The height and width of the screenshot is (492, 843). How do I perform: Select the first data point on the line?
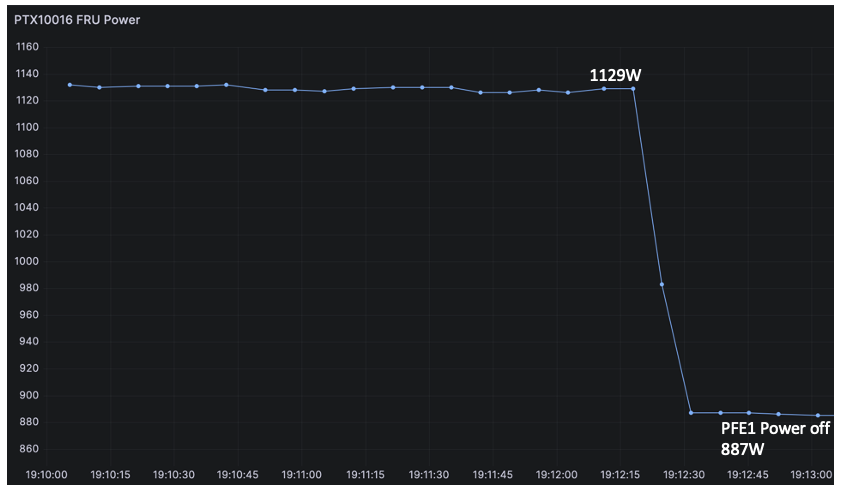coord(70,85)
